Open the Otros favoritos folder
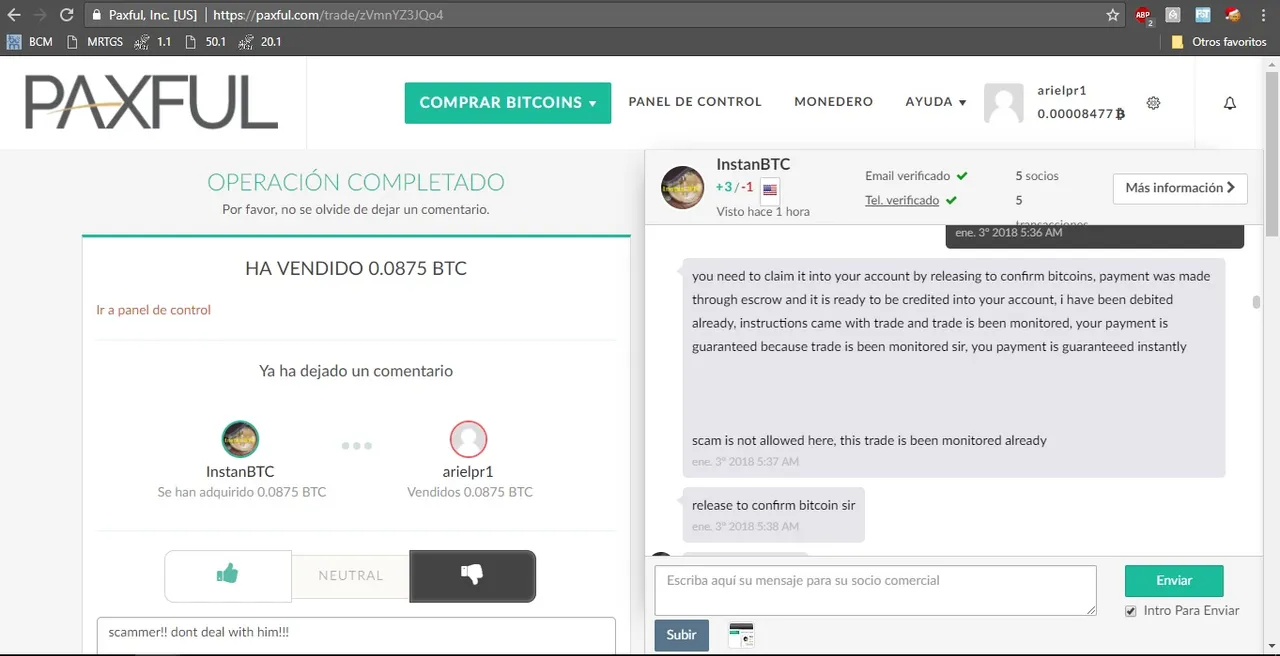Image resolution: width=1280 pixels, height=656 pixels. (x=1219, y=42)
